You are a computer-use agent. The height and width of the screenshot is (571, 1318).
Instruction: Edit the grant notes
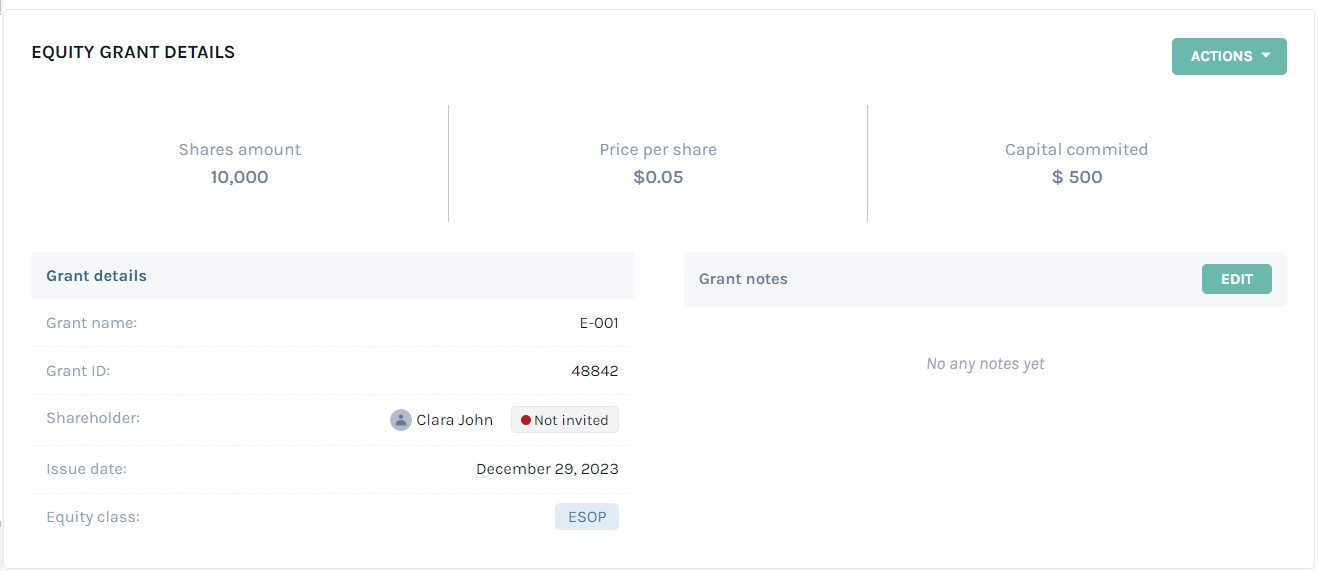pyautogui.click(x=1236, y=279)
